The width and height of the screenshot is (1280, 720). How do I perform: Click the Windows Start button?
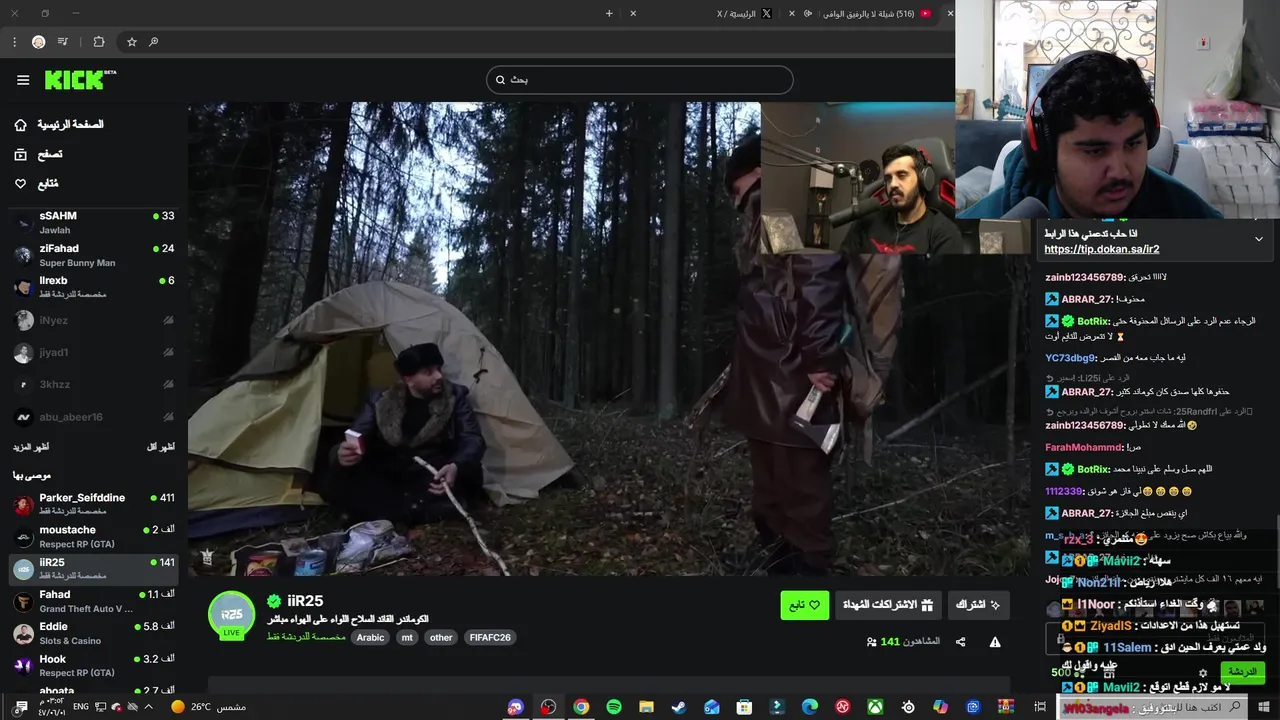point(1265,707)
